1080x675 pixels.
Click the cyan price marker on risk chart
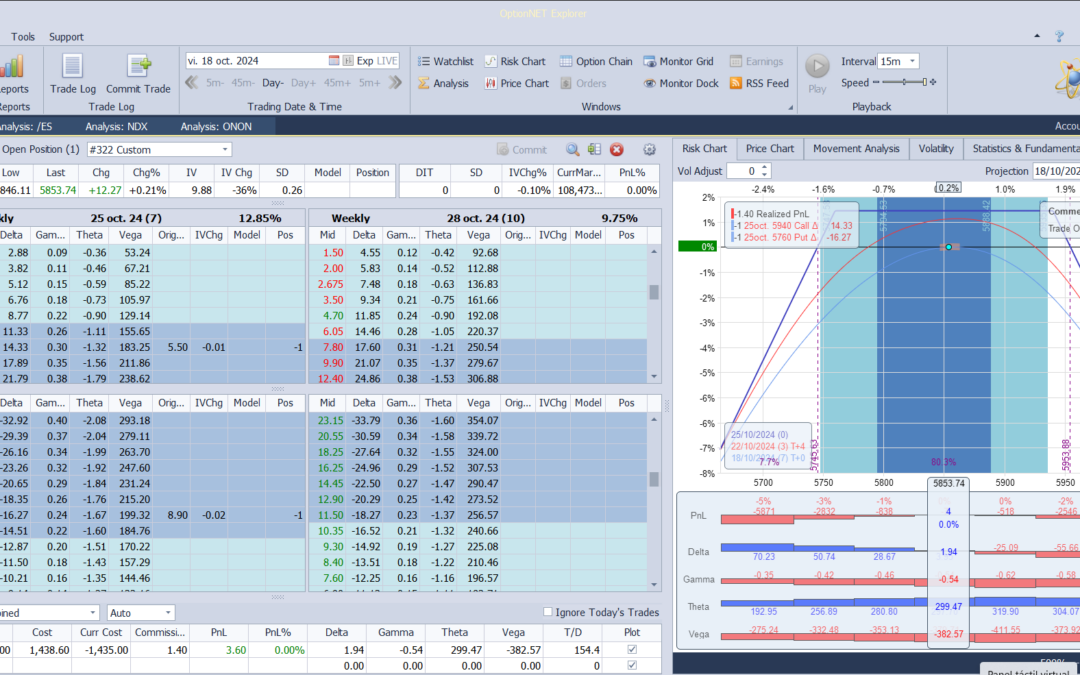pyautogui.click(x=948, y=247)
